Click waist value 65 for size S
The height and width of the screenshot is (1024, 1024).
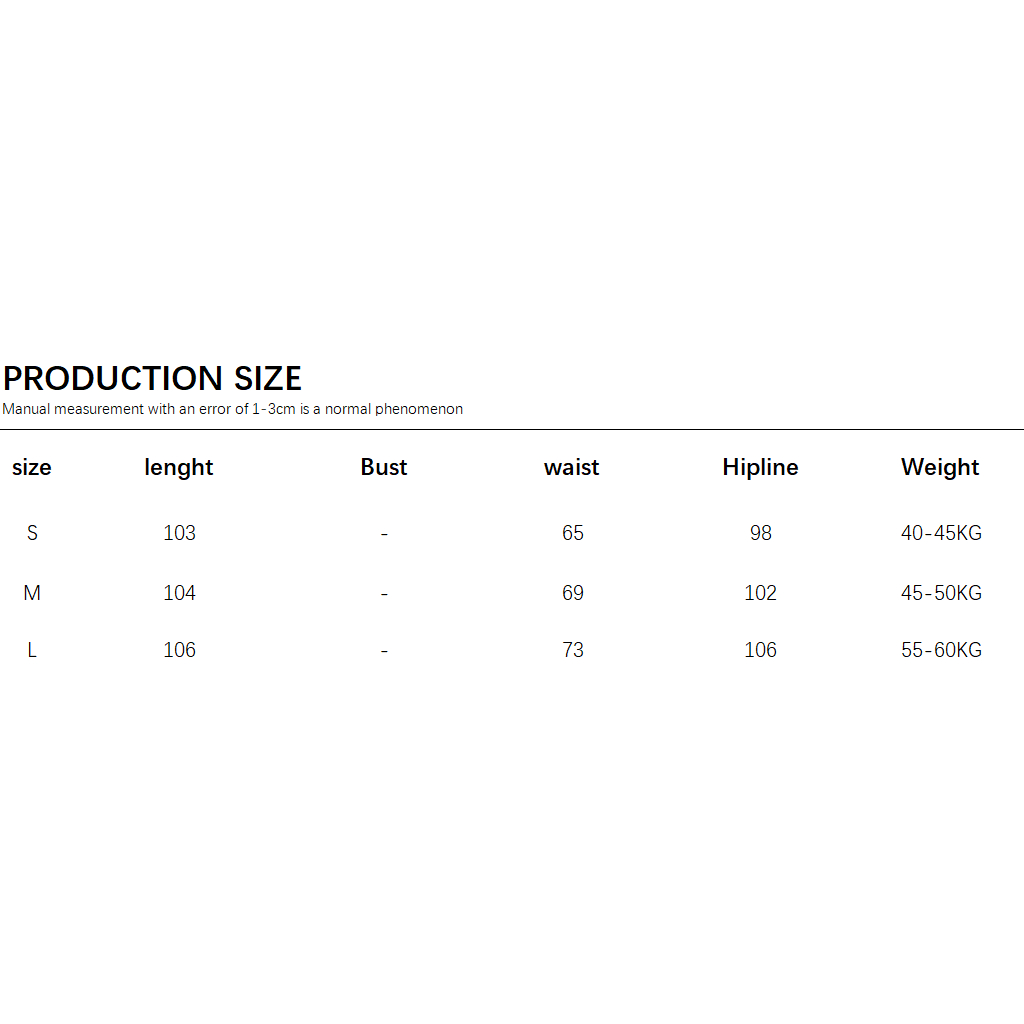click(x=573, y=533)
